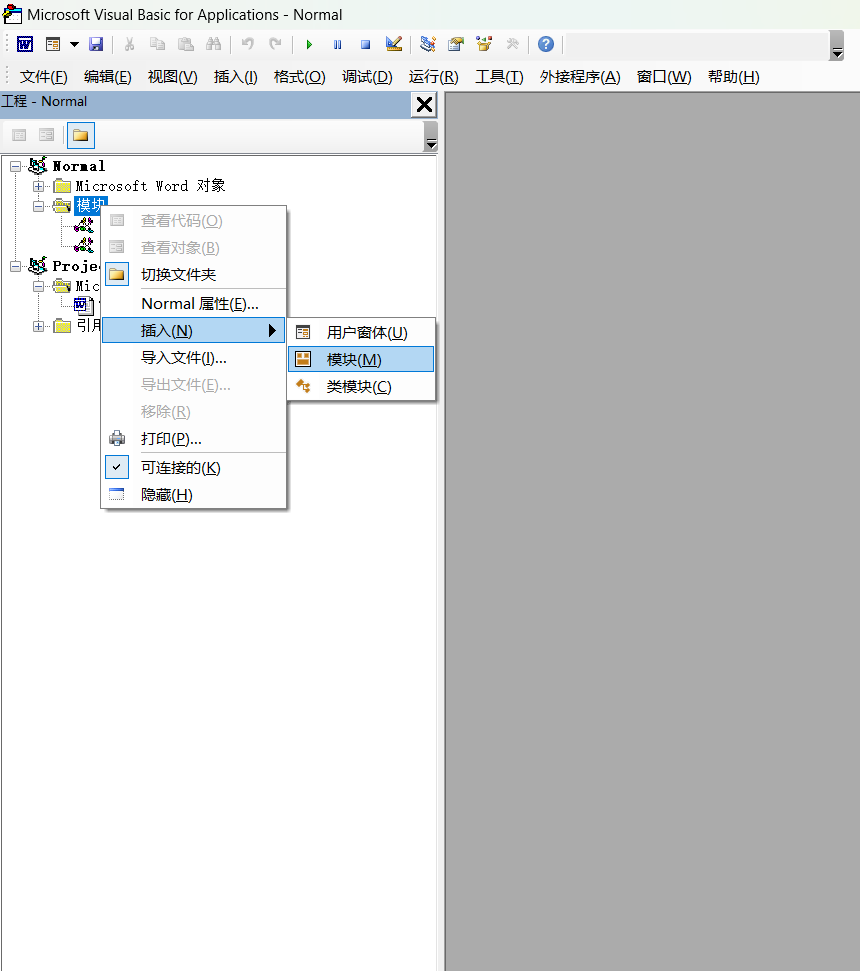
Task: Open toolbar options overflow arrow
Action: (x=837, y=46)
